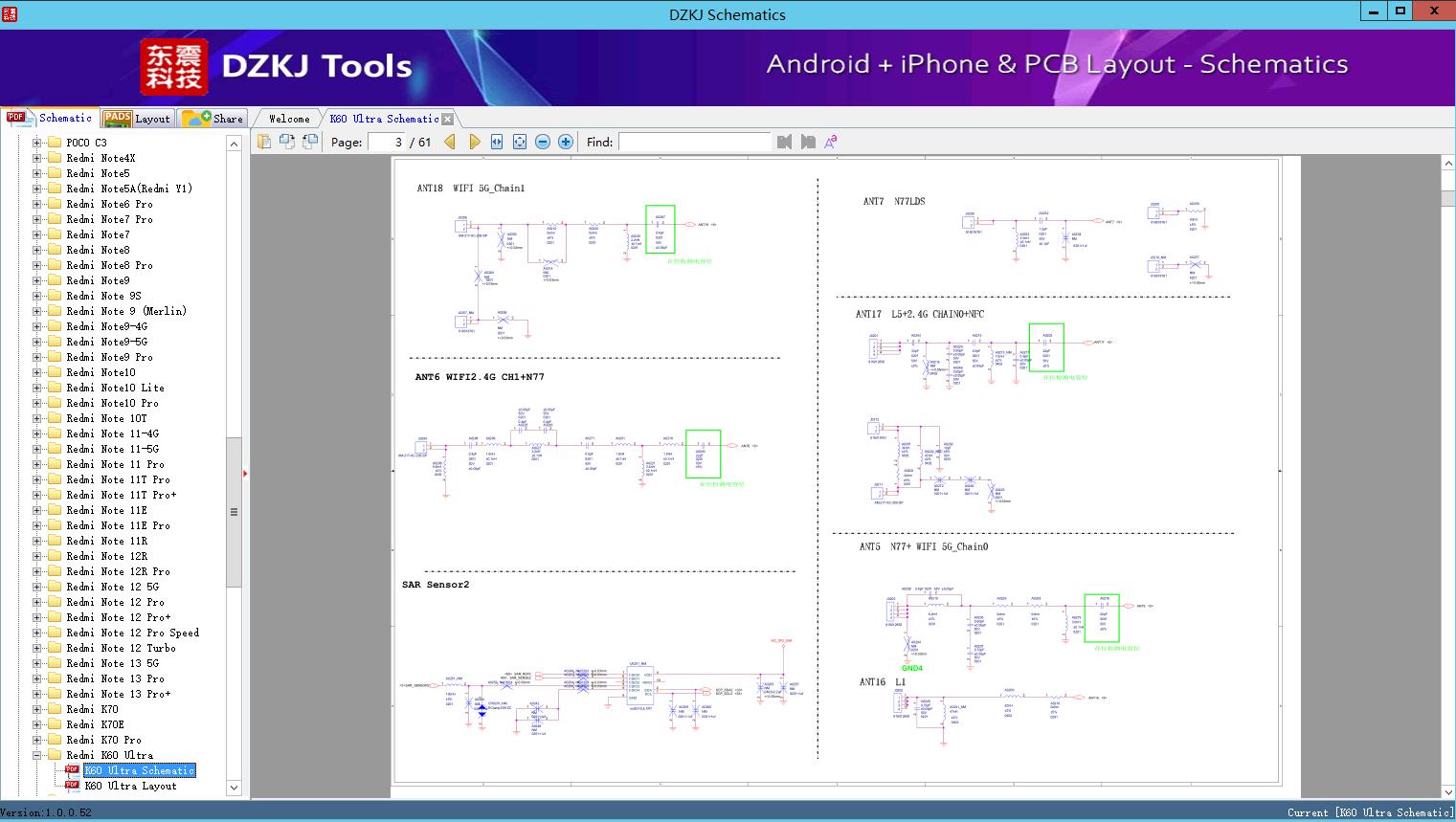Open the Share sidebar tab

[x=213, y=119]
